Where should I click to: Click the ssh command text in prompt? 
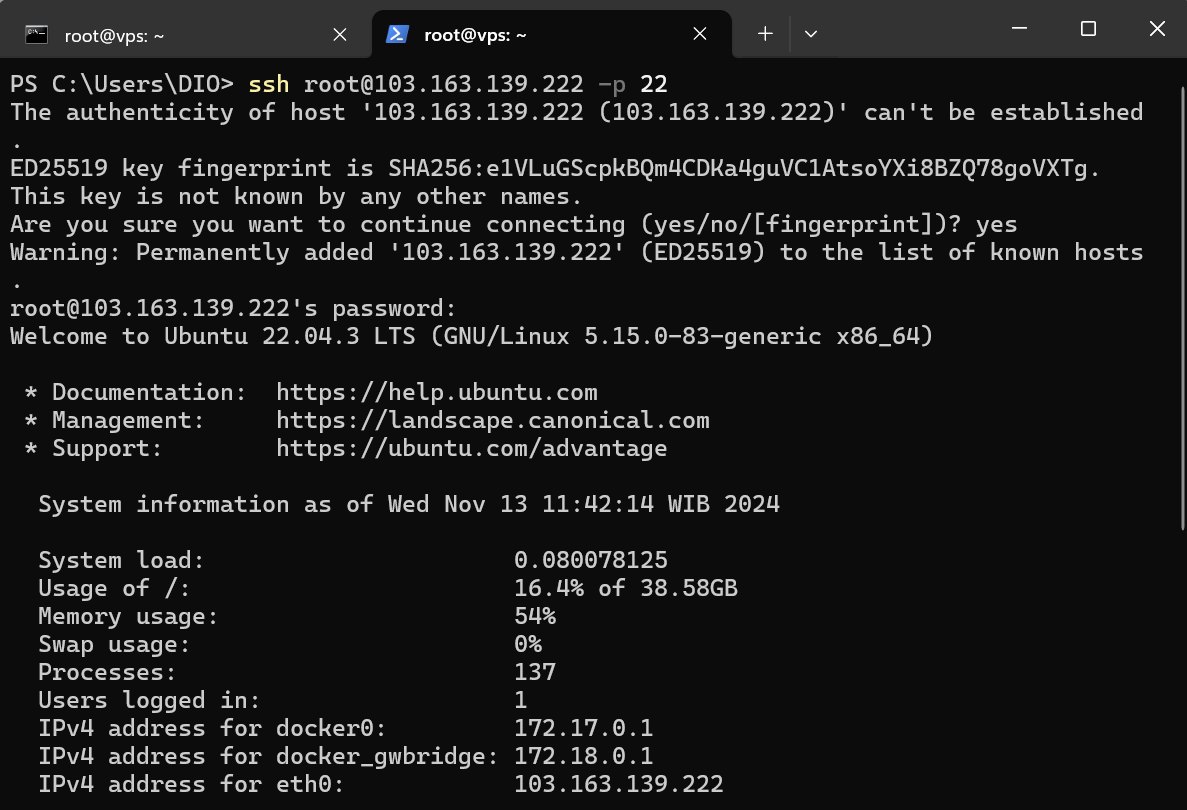(268, 84)
